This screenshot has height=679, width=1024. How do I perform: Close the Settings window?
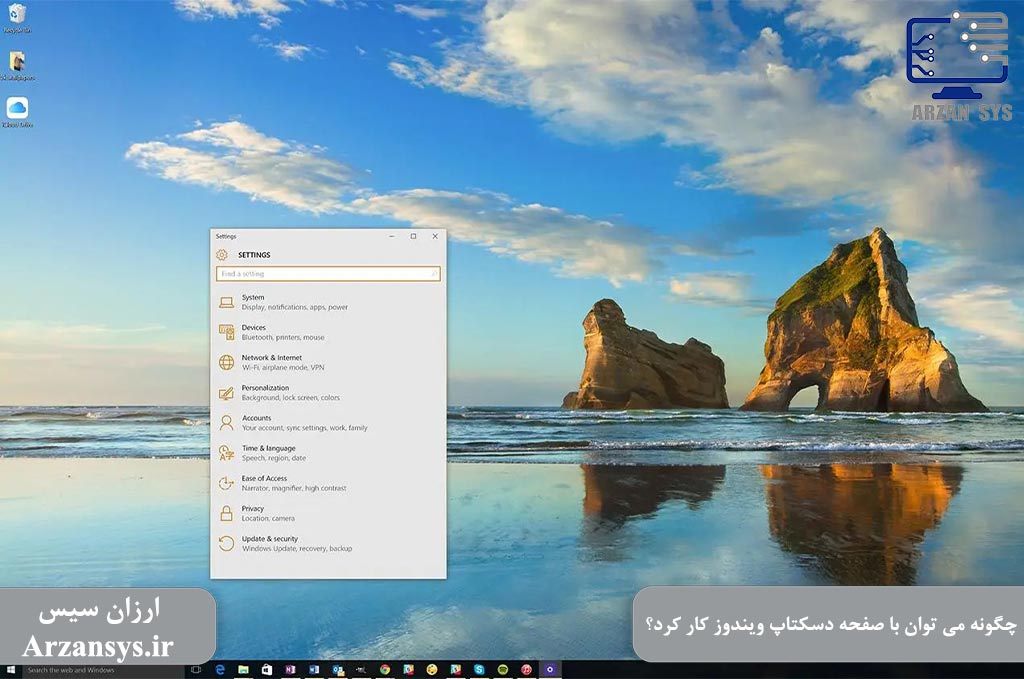coord(435,236)
